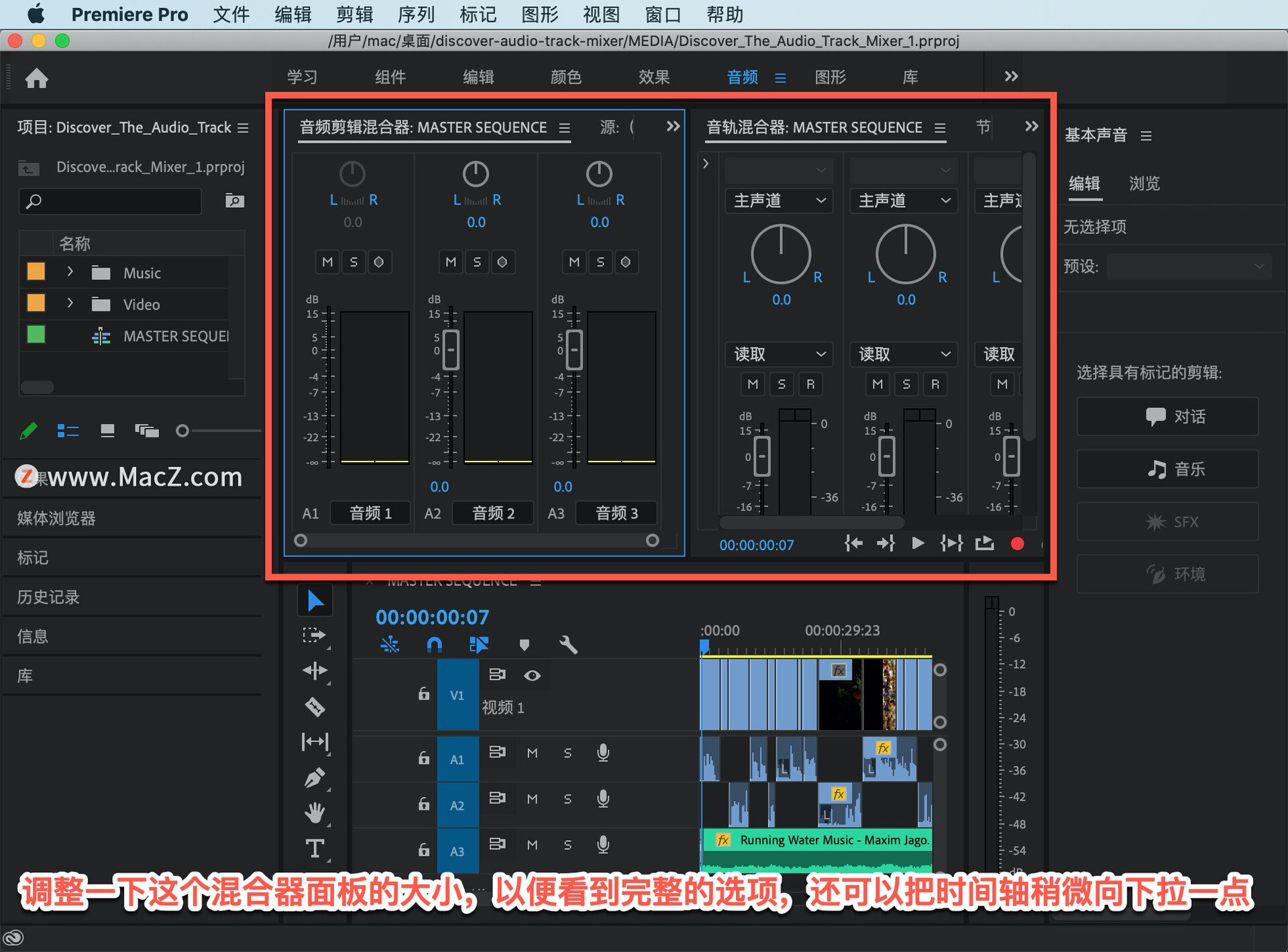
Task: Click the 音乐 audio type button
Action: pos(1167,469)
